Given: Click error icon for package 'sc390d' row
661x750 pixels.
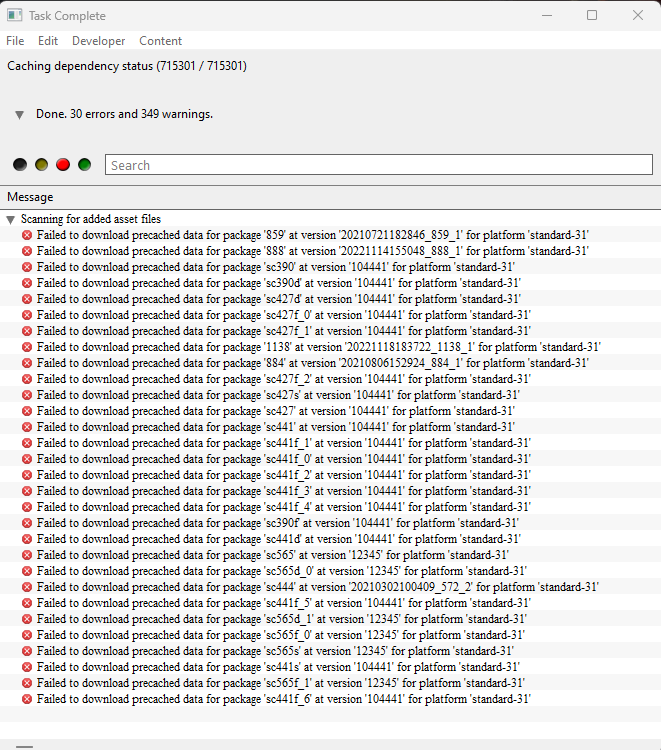Looking at the screenshot, I should (x=27, y=283).
